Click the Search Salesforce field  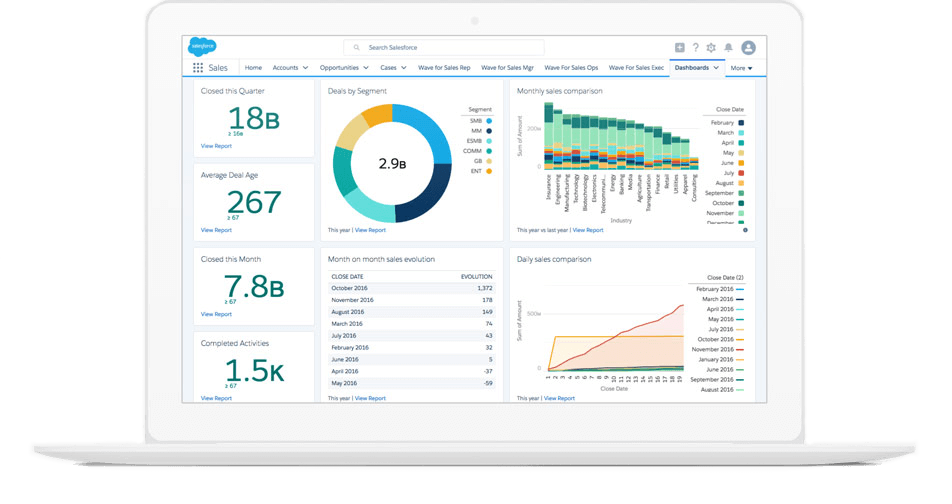[x=444, y=47]
